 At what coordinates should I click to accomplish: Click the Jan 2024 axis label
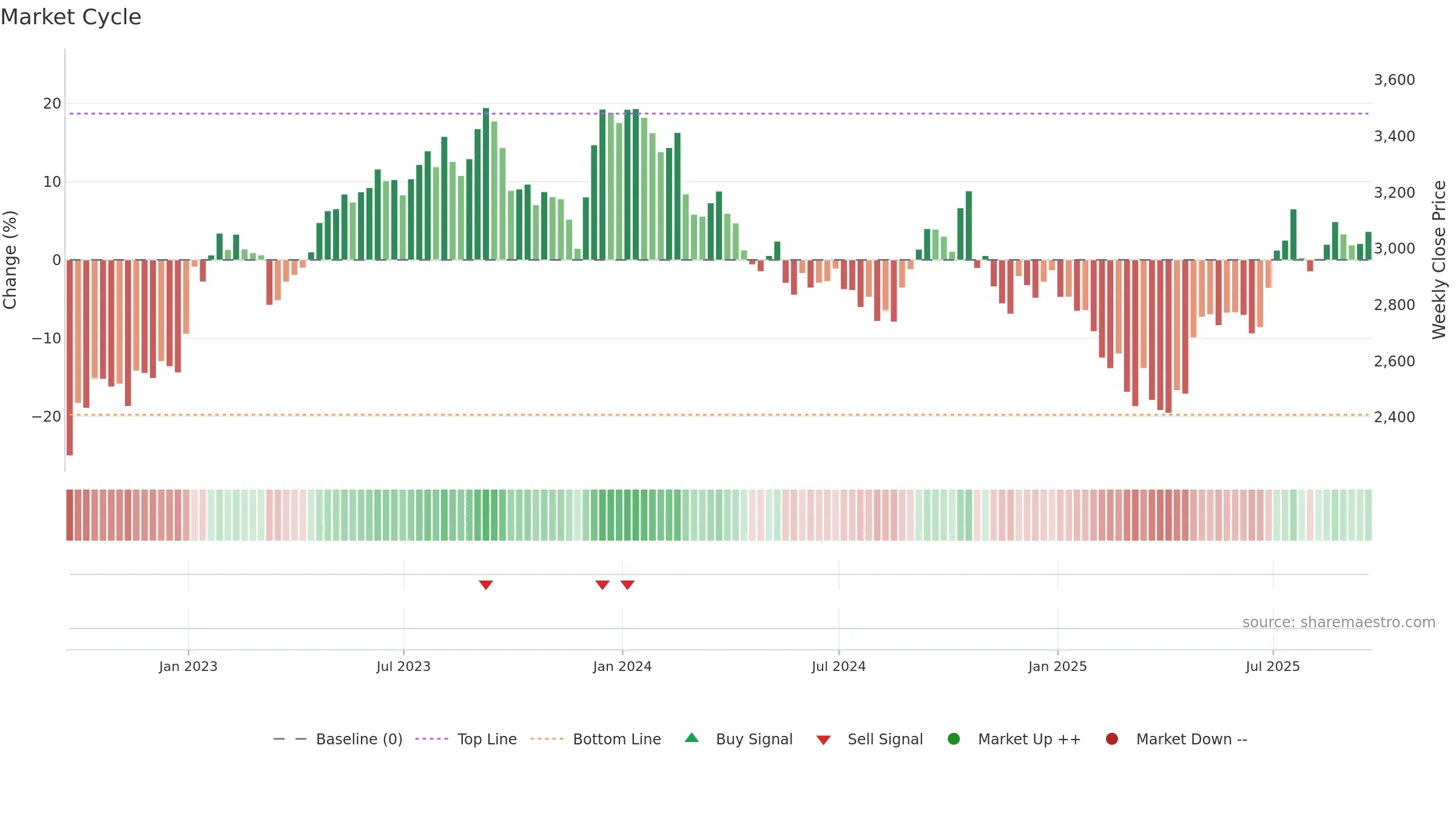click(x=622, y=667)
